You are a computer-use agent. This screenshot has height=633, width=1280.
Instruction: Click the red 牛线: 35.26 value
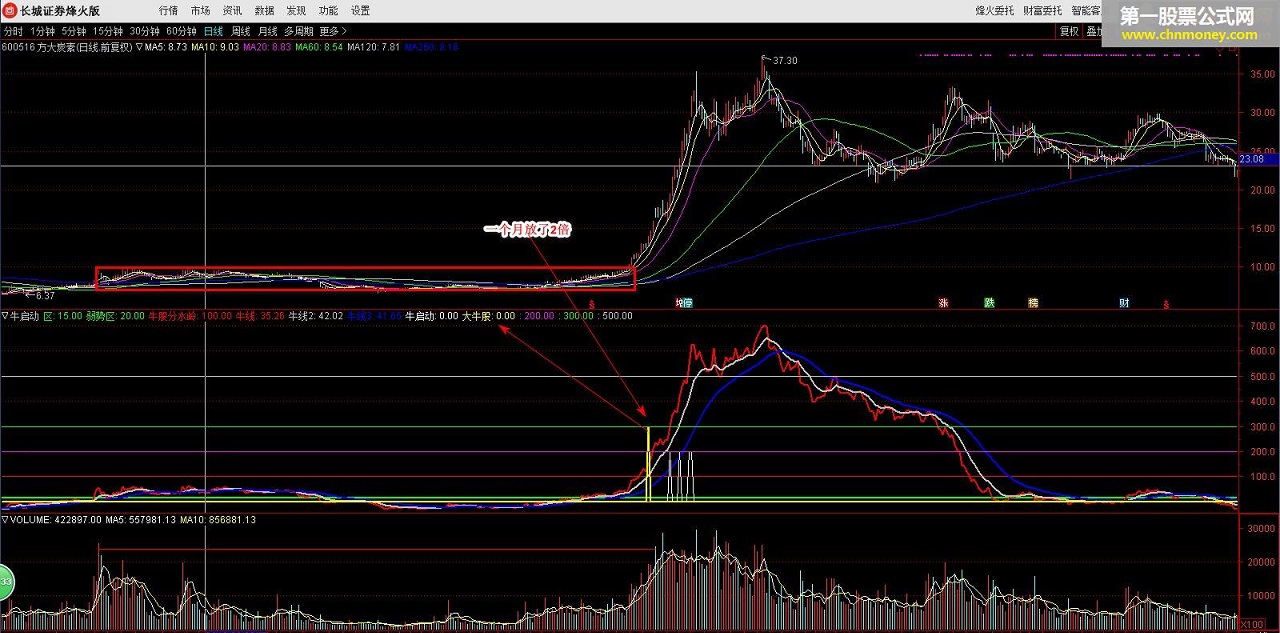260,316
